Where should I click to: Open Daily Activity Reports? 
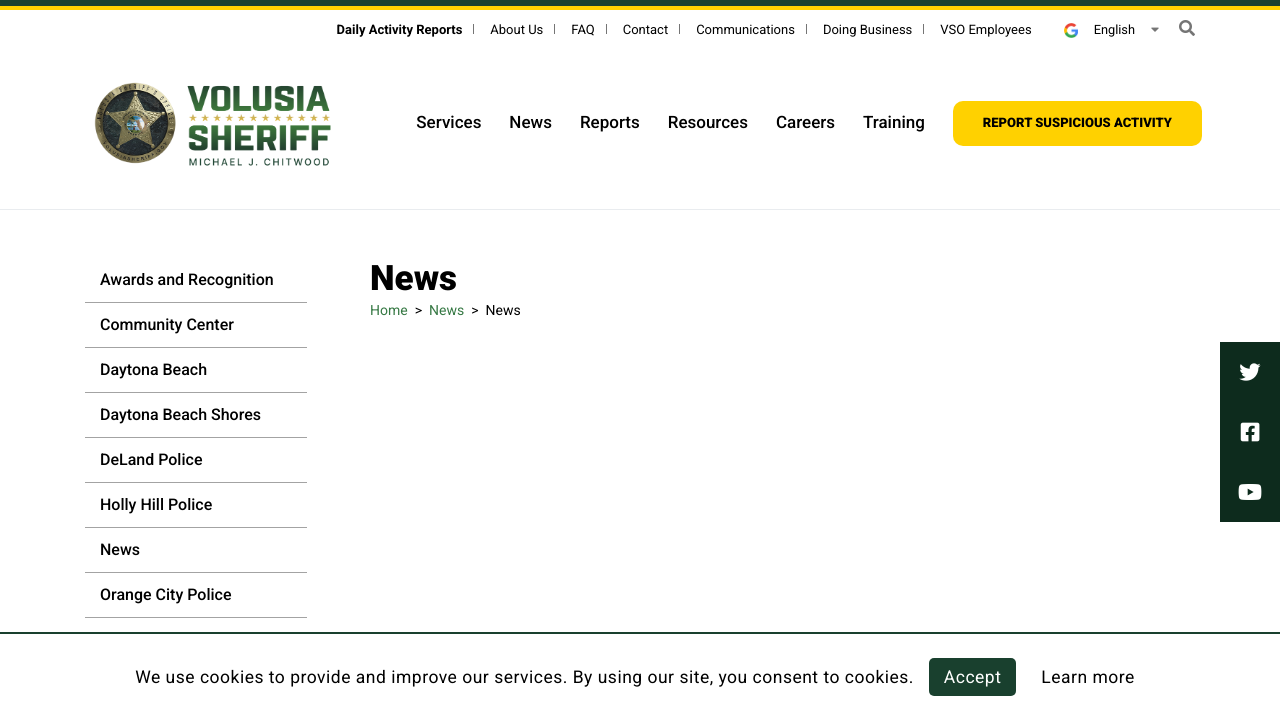pos(398,30)
